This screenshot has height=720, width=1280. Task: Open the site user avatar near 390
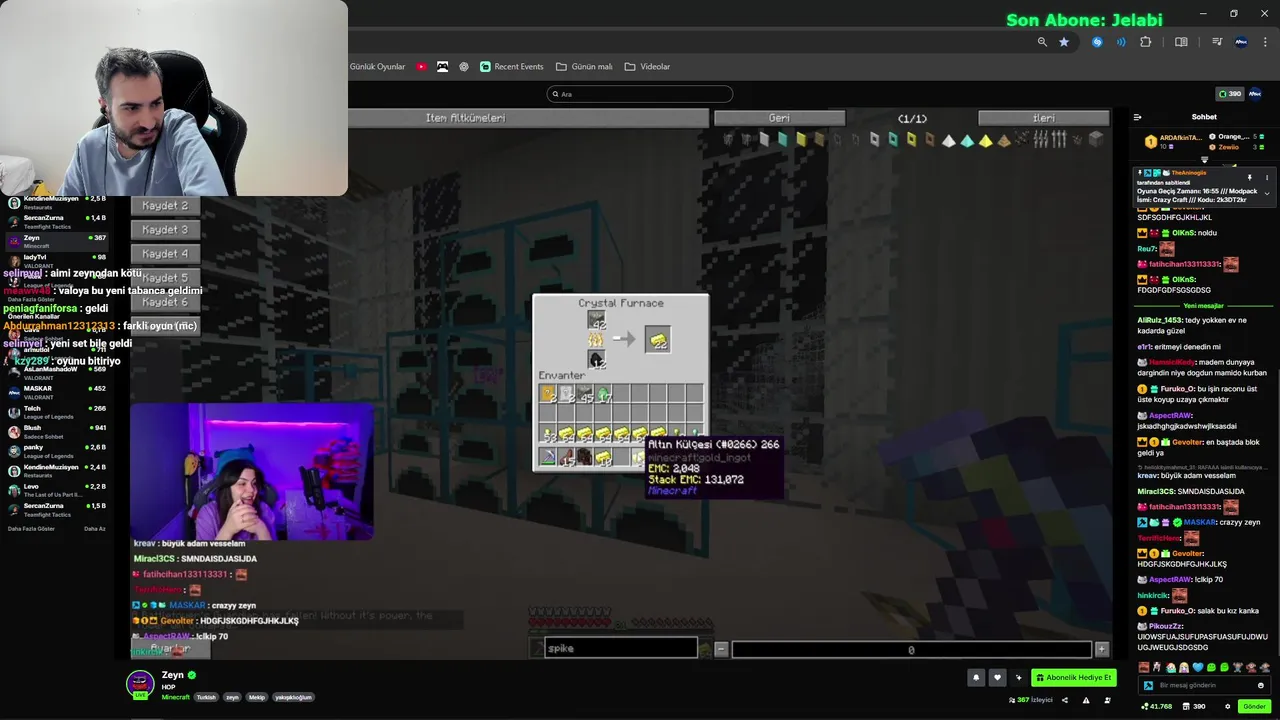[1255, 94]
